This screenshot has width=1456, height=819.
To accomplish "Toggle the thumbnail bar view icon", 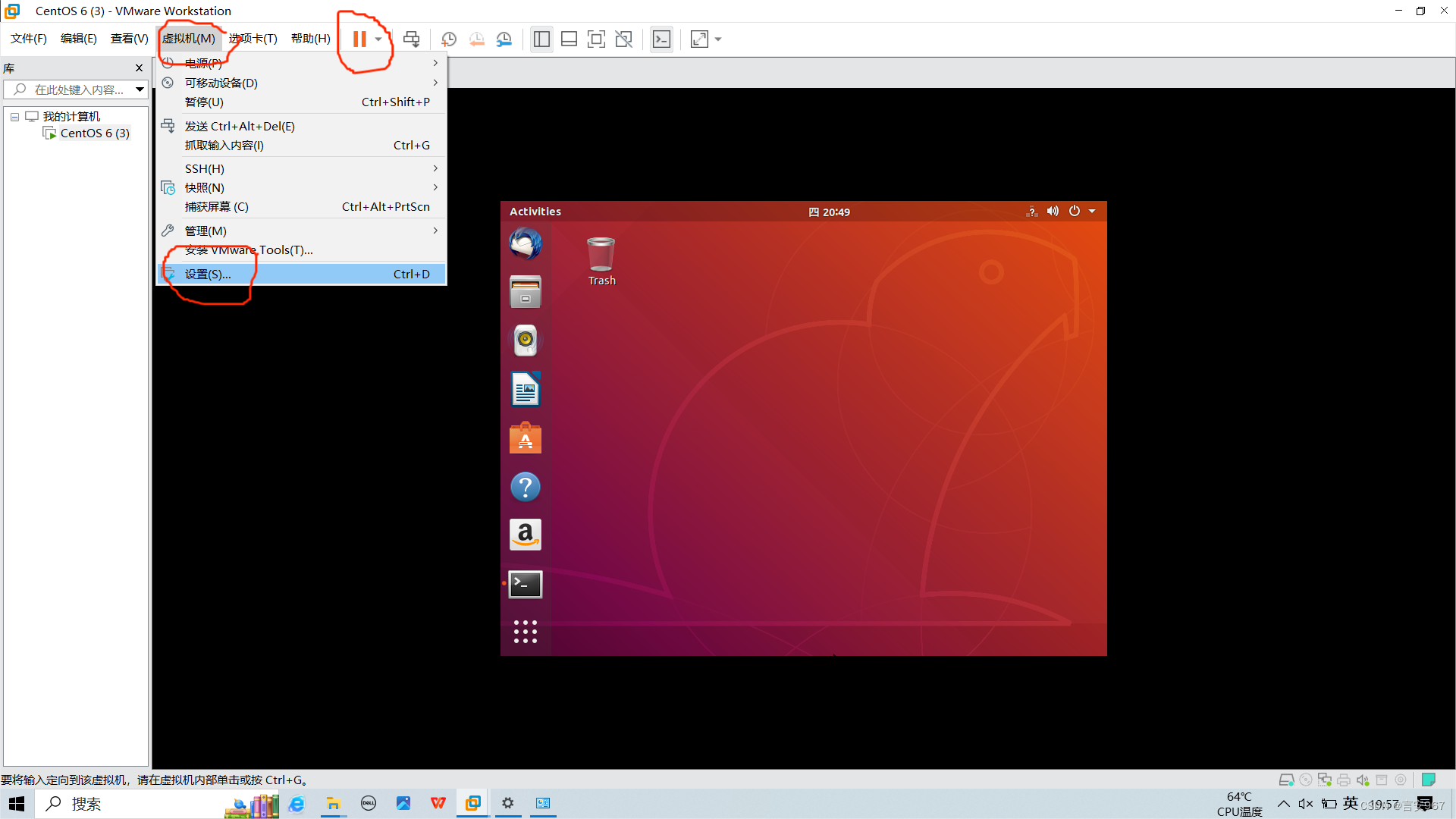I will coord(569,39).
